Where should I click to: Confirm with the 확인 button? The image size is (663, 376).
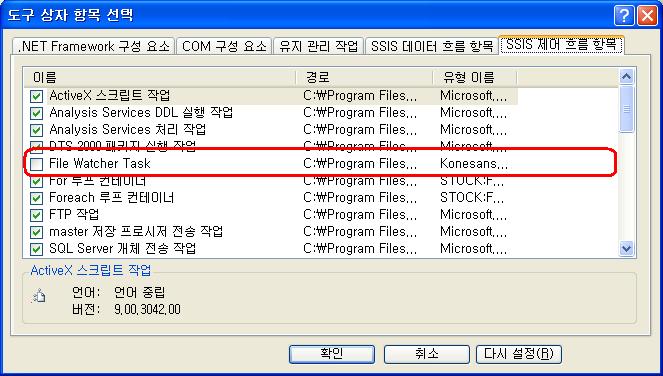[x=332, y=354]
